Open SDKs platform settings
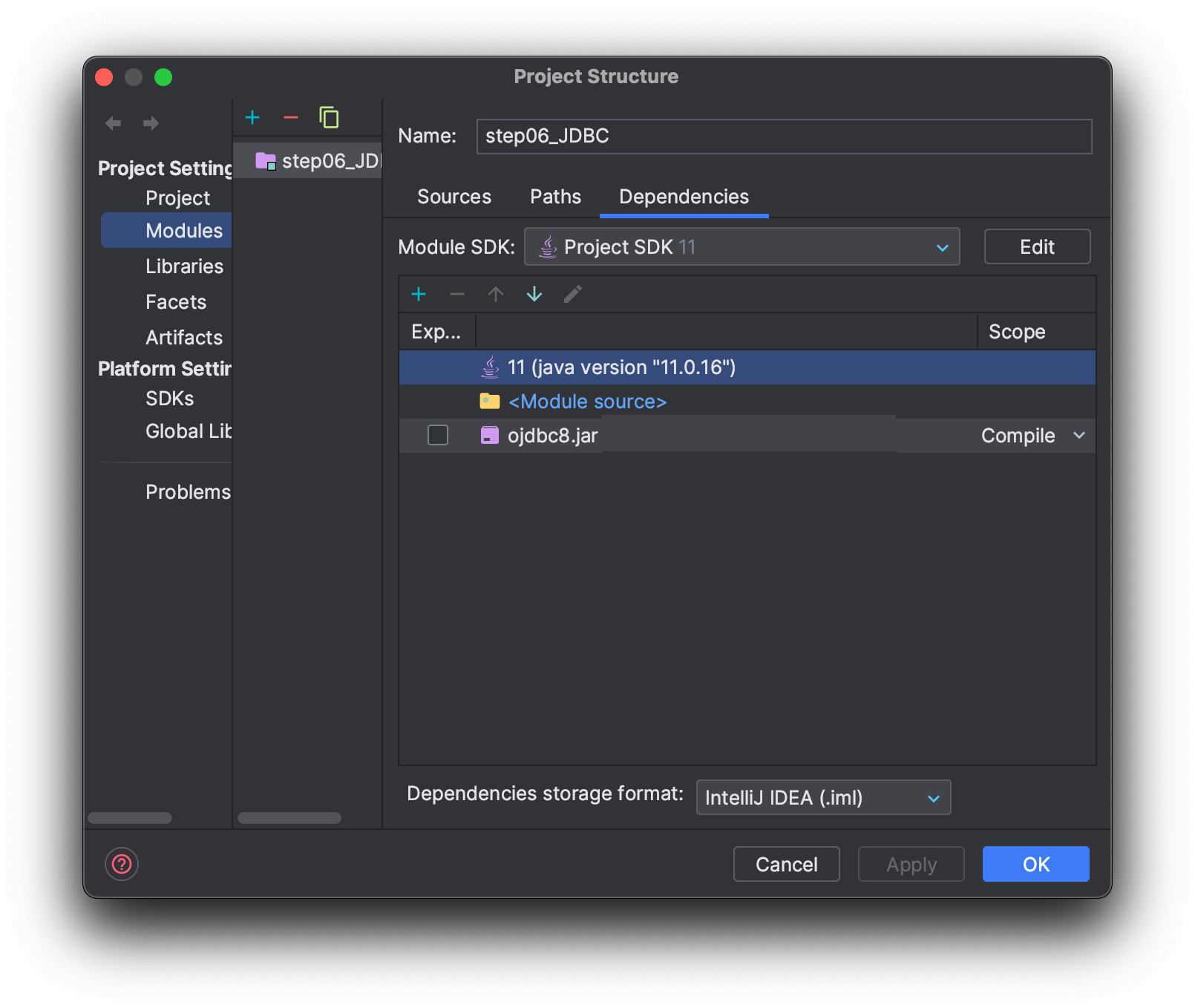This screenshot has height=1008, width=1195. (x=170, y=399)
